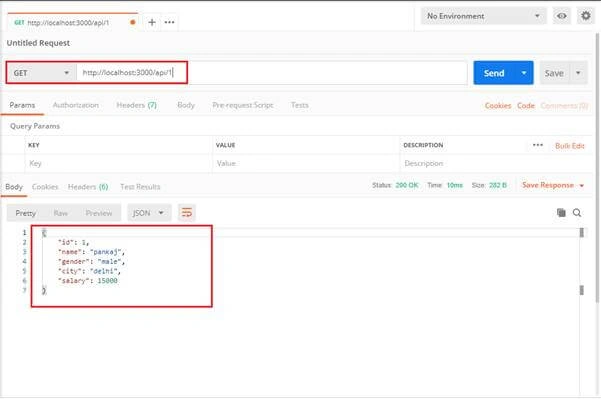This screenshot has height=399, width=601.
Task: Open query params column options three dots
Action: (x=538, y=145)
